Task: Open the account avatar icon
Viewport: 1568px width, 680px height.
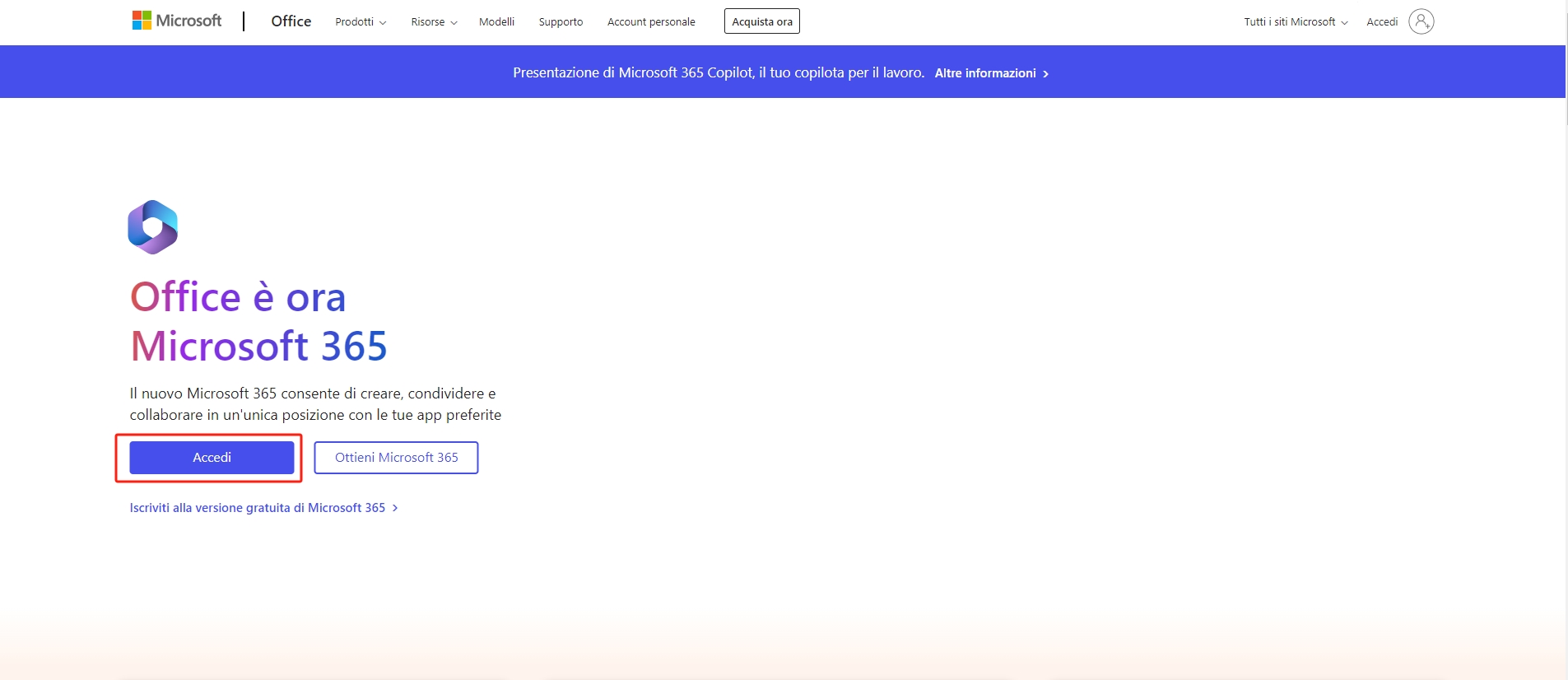Action: 1421,21
